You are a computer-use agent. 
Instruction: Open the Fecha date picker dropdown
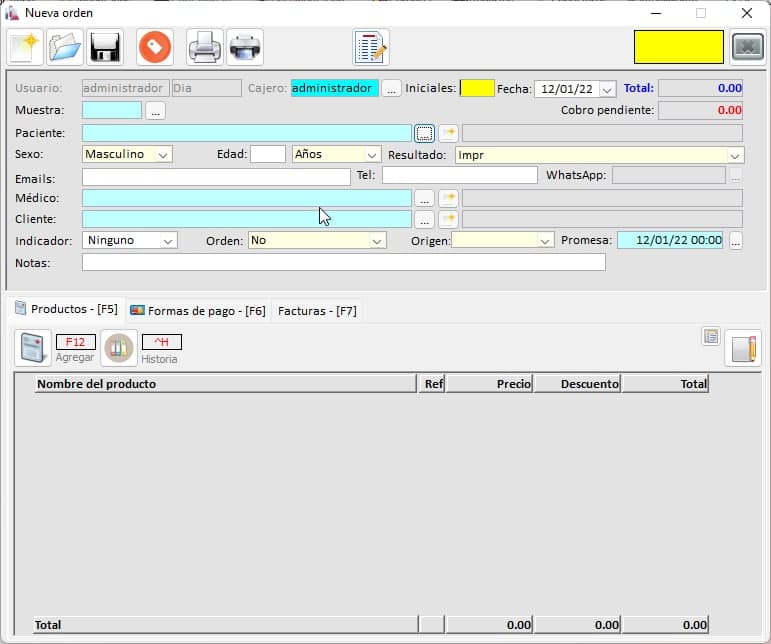point(607,89)
